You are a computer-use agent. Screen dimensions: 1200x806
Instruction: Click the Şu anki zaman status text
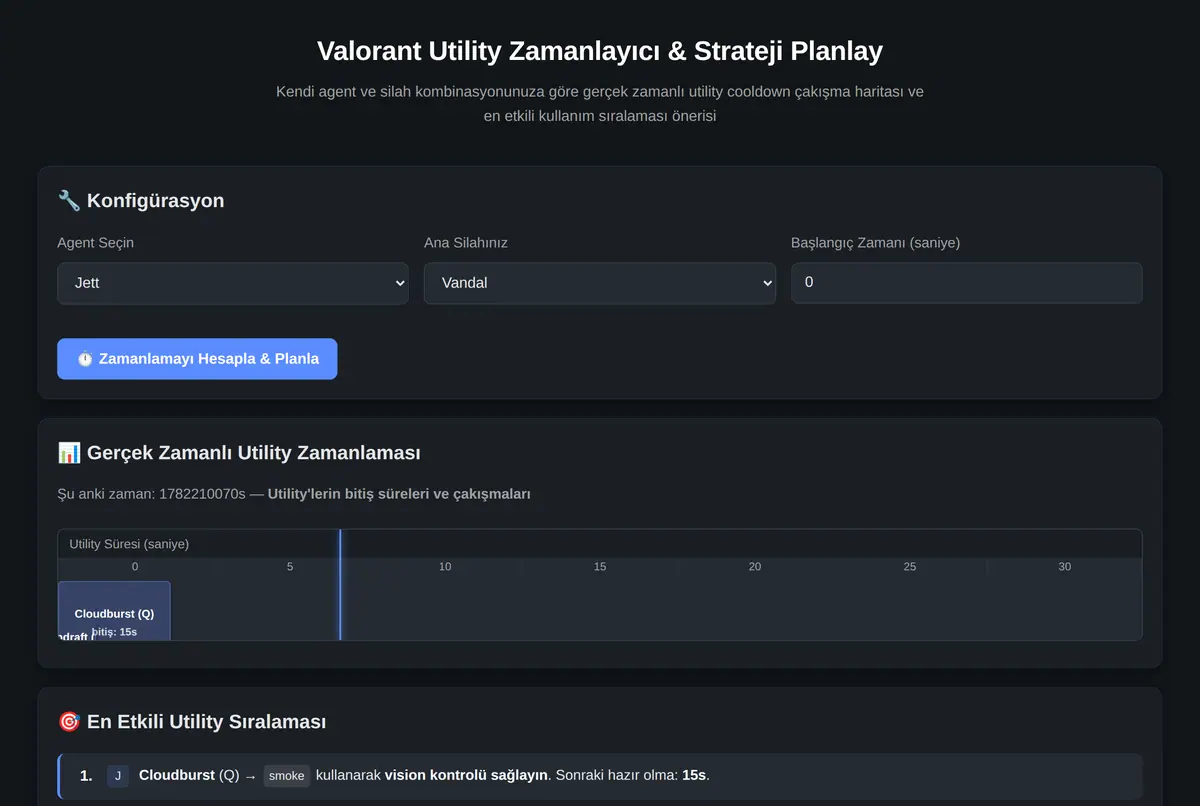pos(294,494)
